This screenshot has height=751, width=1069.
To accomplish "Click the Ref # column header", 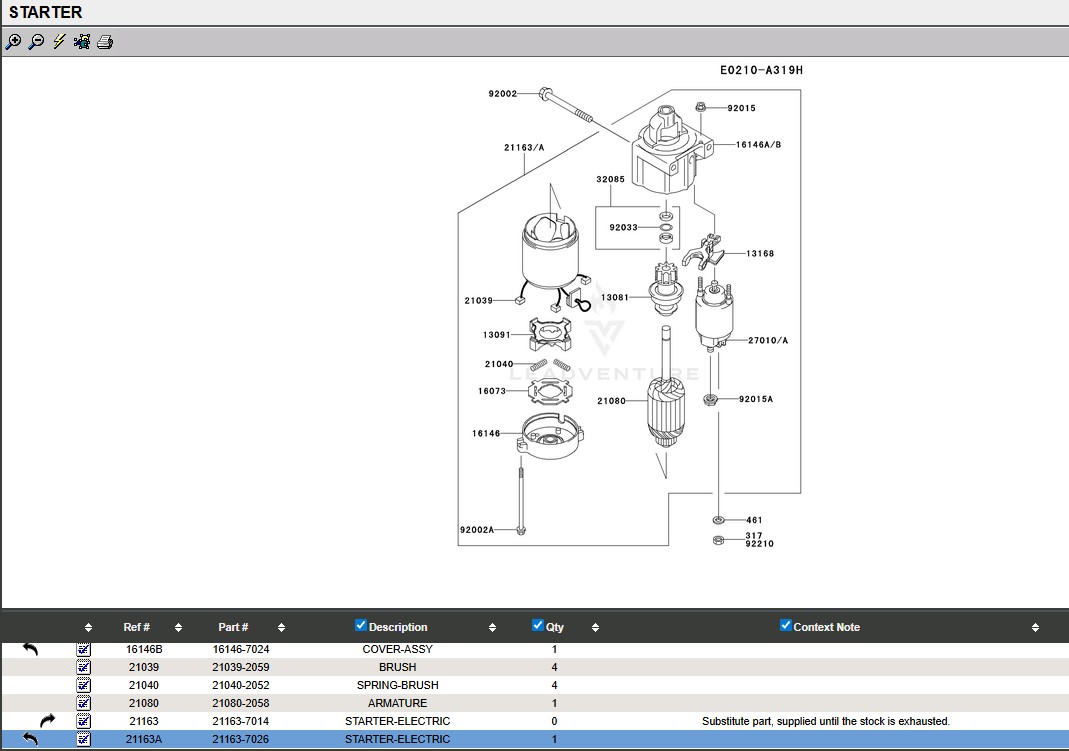I will point(137,627).
